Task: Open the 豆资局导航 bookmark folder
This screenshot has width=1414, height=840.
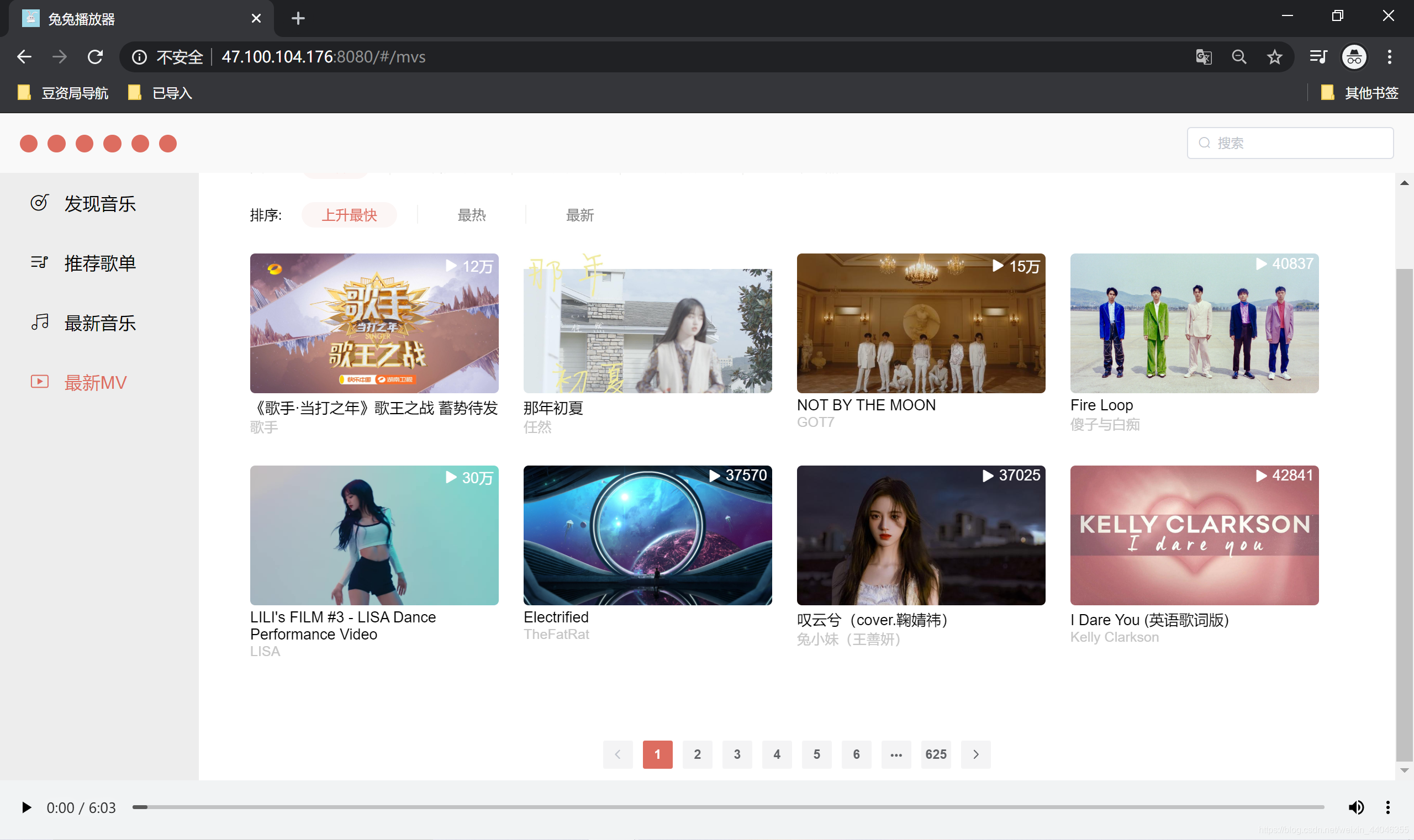Action: [63, 93]
